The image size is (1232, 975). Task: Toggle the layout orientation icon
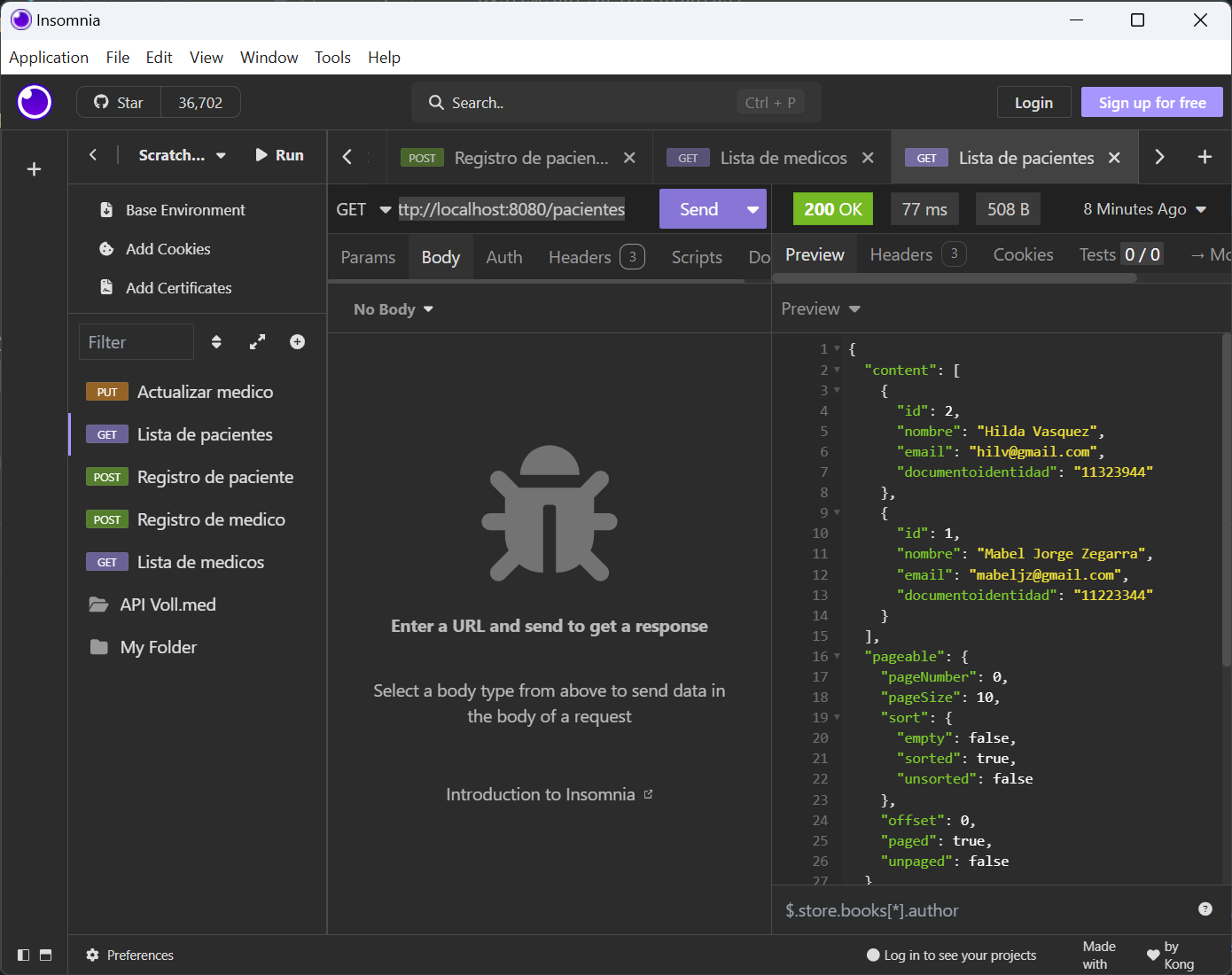click(x=46, y=955)
